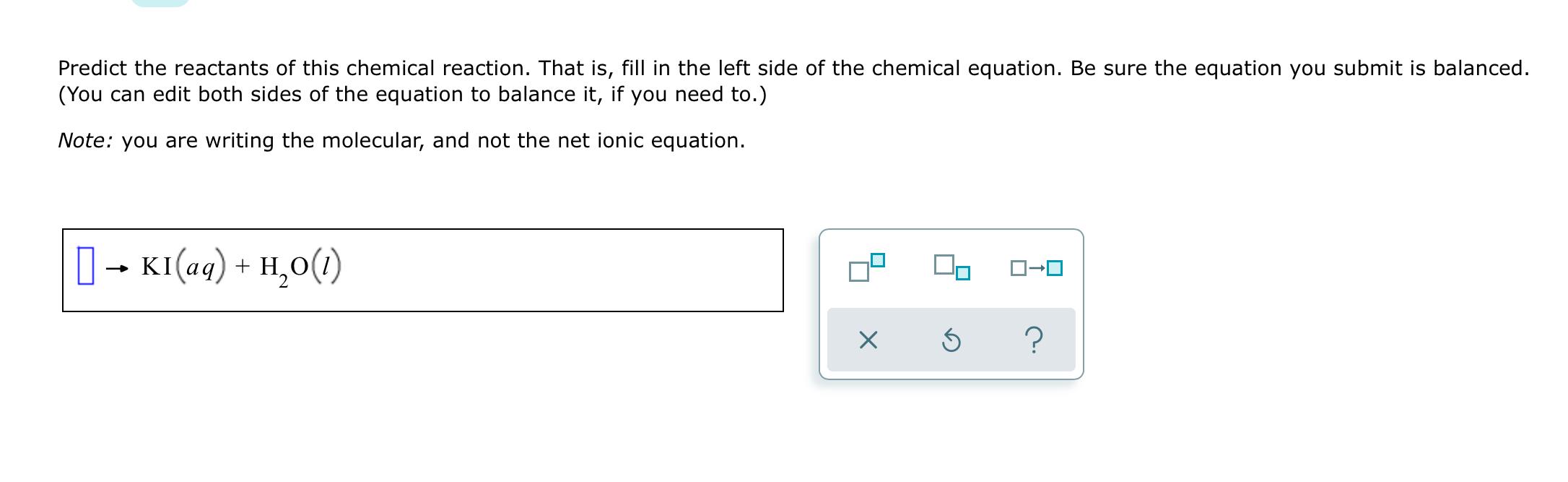Open help with the question mark icon
Screen dimensions: 1568x482
tap(1034, 340)
